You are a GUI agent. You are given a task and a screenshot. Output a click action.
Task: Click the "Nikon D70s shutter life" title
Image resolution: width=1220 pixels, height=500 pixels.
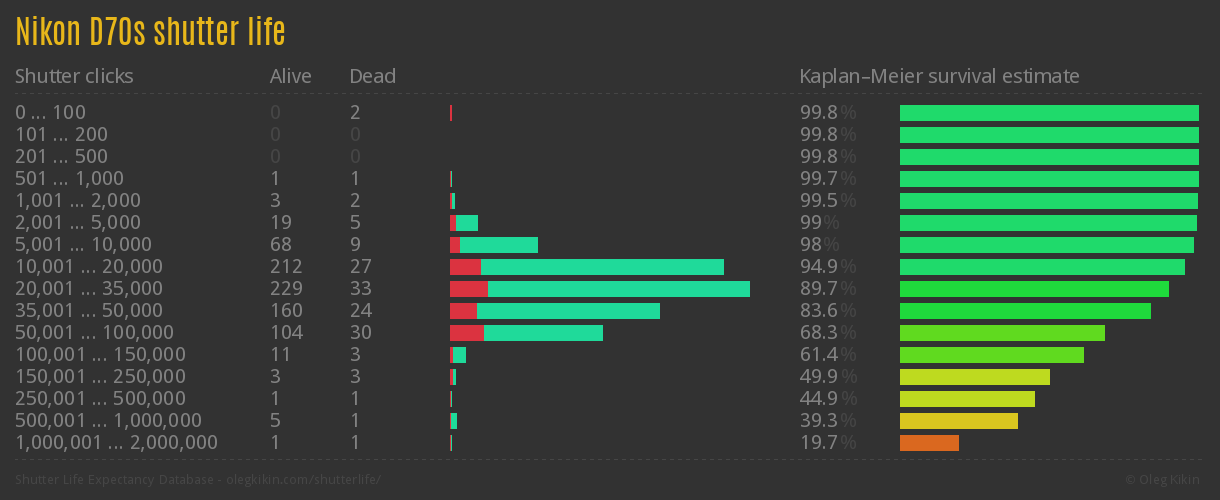[150, 32]
